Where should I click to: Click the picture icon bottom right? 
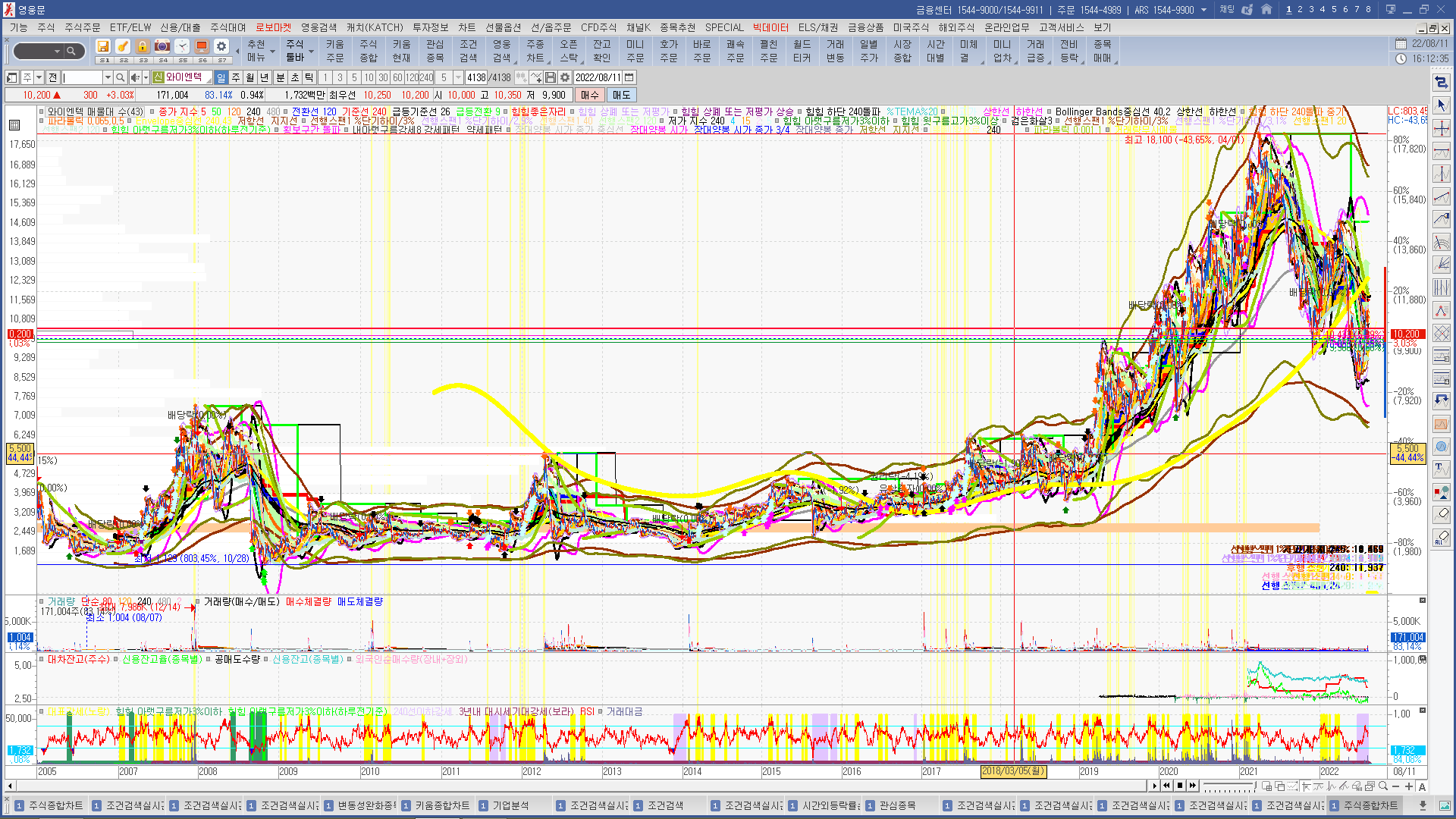[x=1444, y=805]
